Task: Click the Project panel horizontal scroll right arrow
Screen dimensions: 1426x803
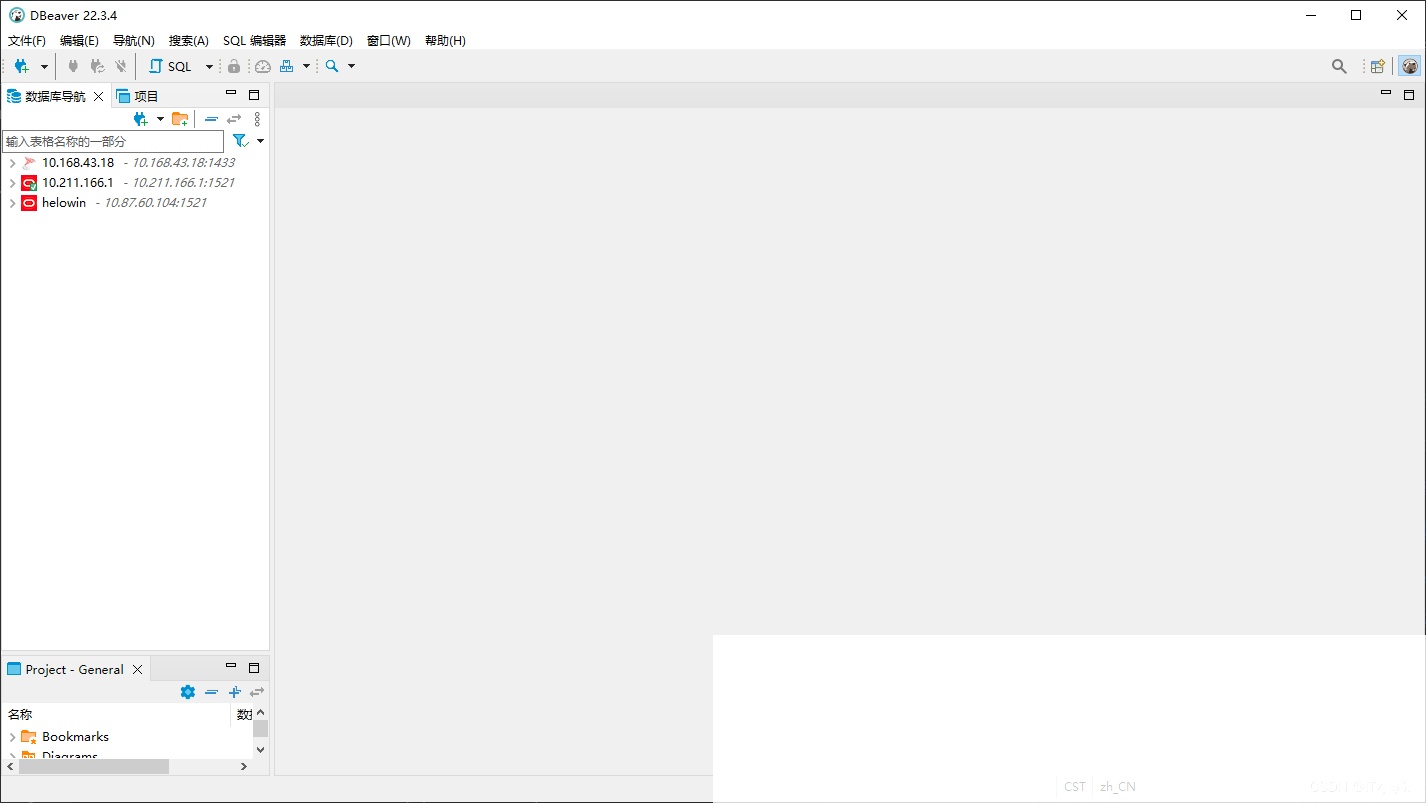Action: [x=243, y=766]
